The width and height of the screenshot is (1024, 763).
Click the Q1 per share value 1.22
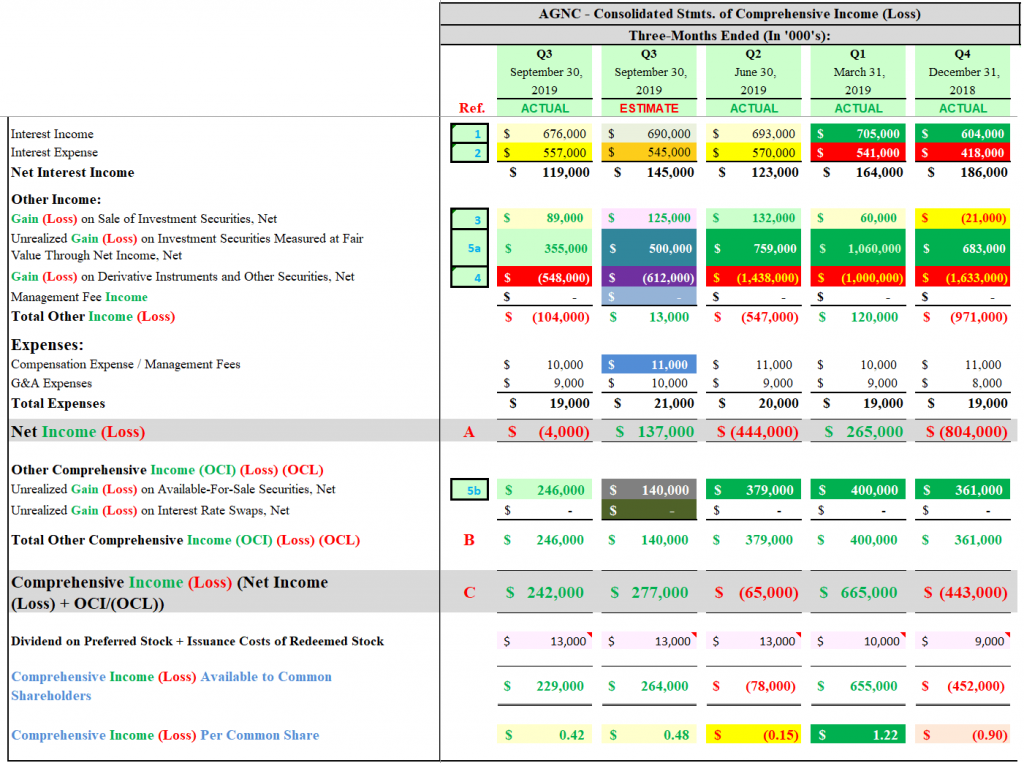pos(858,735)
